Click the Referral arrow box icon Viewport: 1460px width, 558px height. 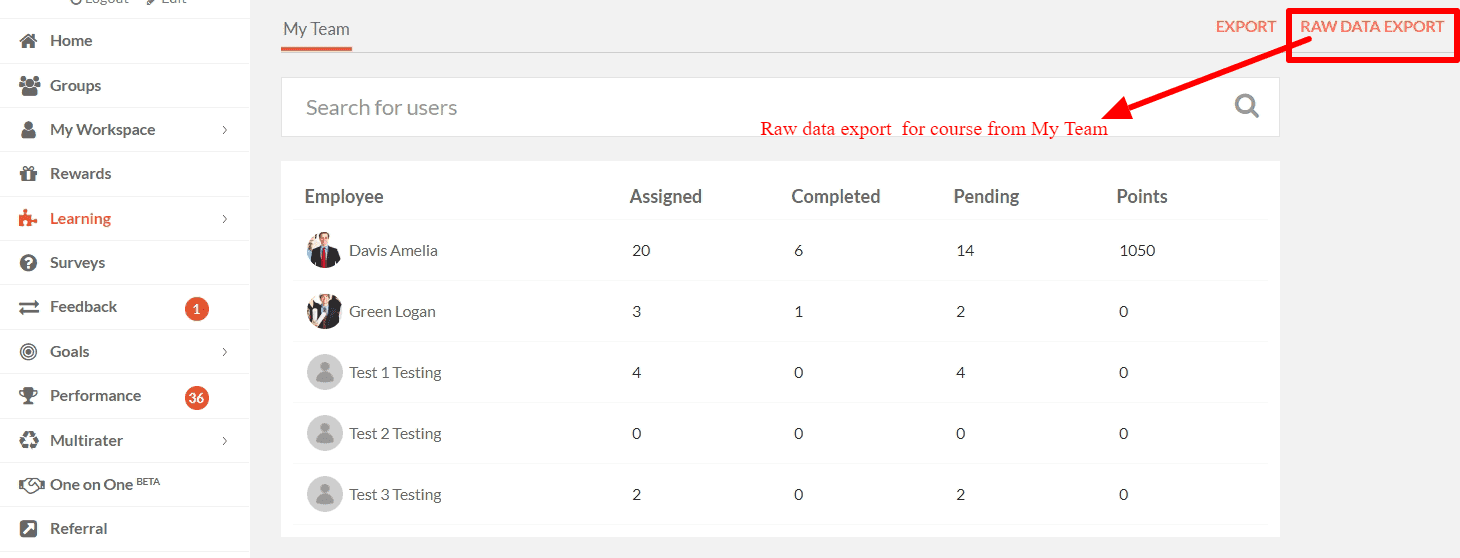[29, 529]
